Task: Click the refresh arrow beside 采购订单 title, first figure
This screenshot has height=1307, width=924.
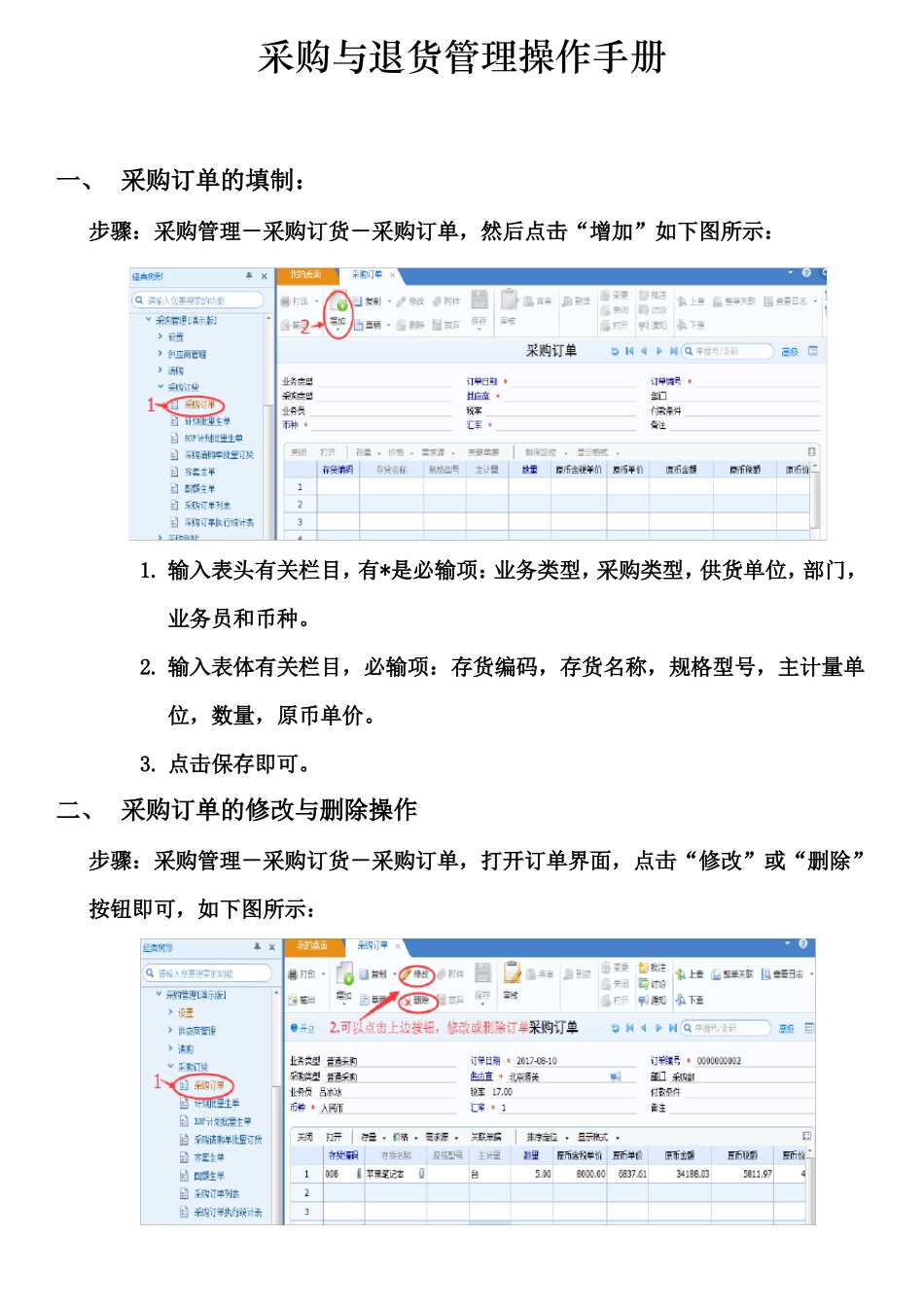Action: click(615, 351)
